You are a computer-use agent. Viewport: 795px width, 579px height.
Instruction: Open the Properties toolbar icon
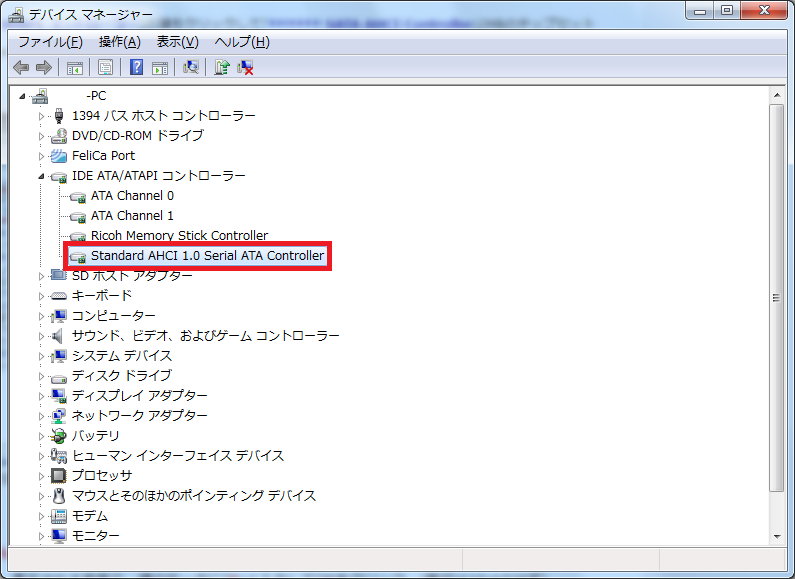click(105, 67)
